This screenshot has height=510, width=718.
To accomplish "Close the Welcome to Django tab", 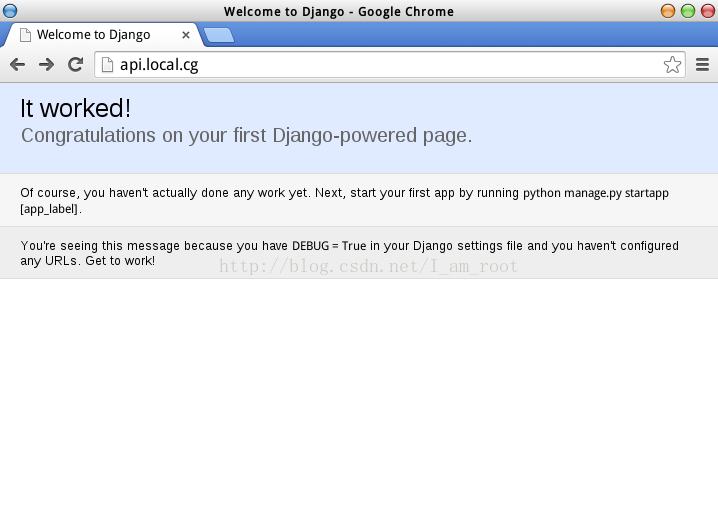I will click(x=185, y=35).
